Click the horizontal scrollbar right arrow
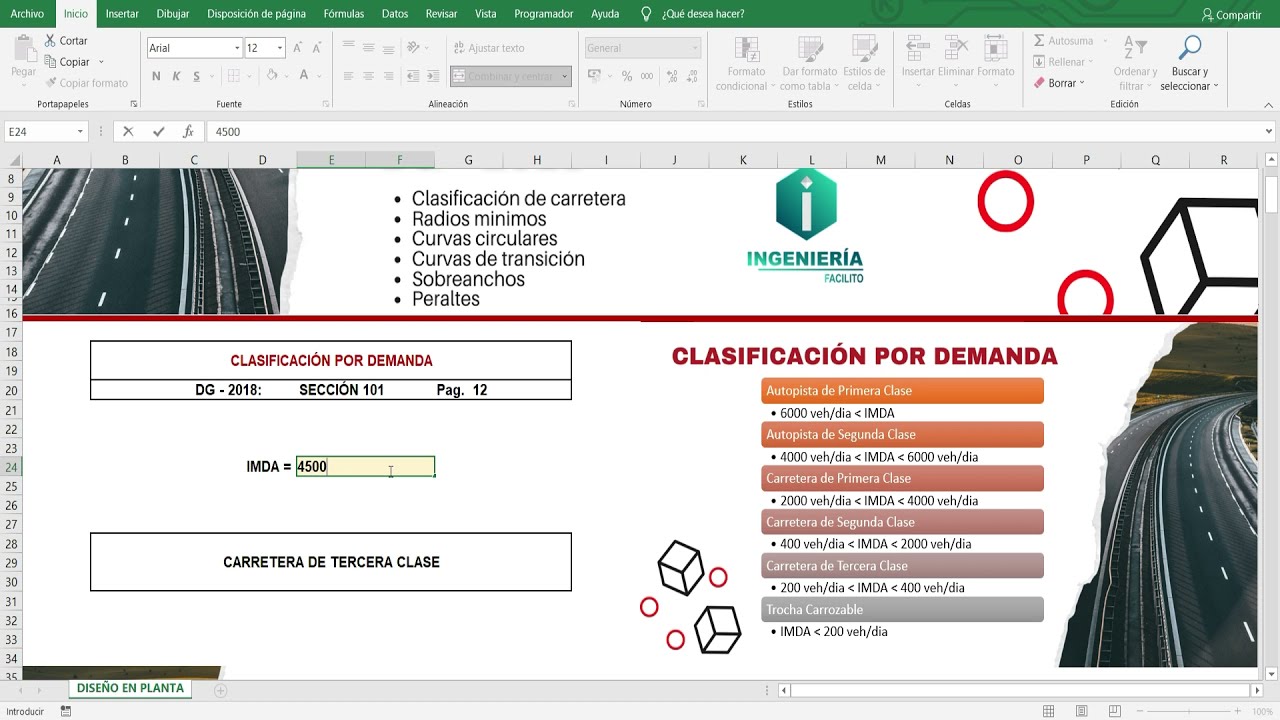The width and height of the screenshot is (1280, 720). [x=1257, y=690]
